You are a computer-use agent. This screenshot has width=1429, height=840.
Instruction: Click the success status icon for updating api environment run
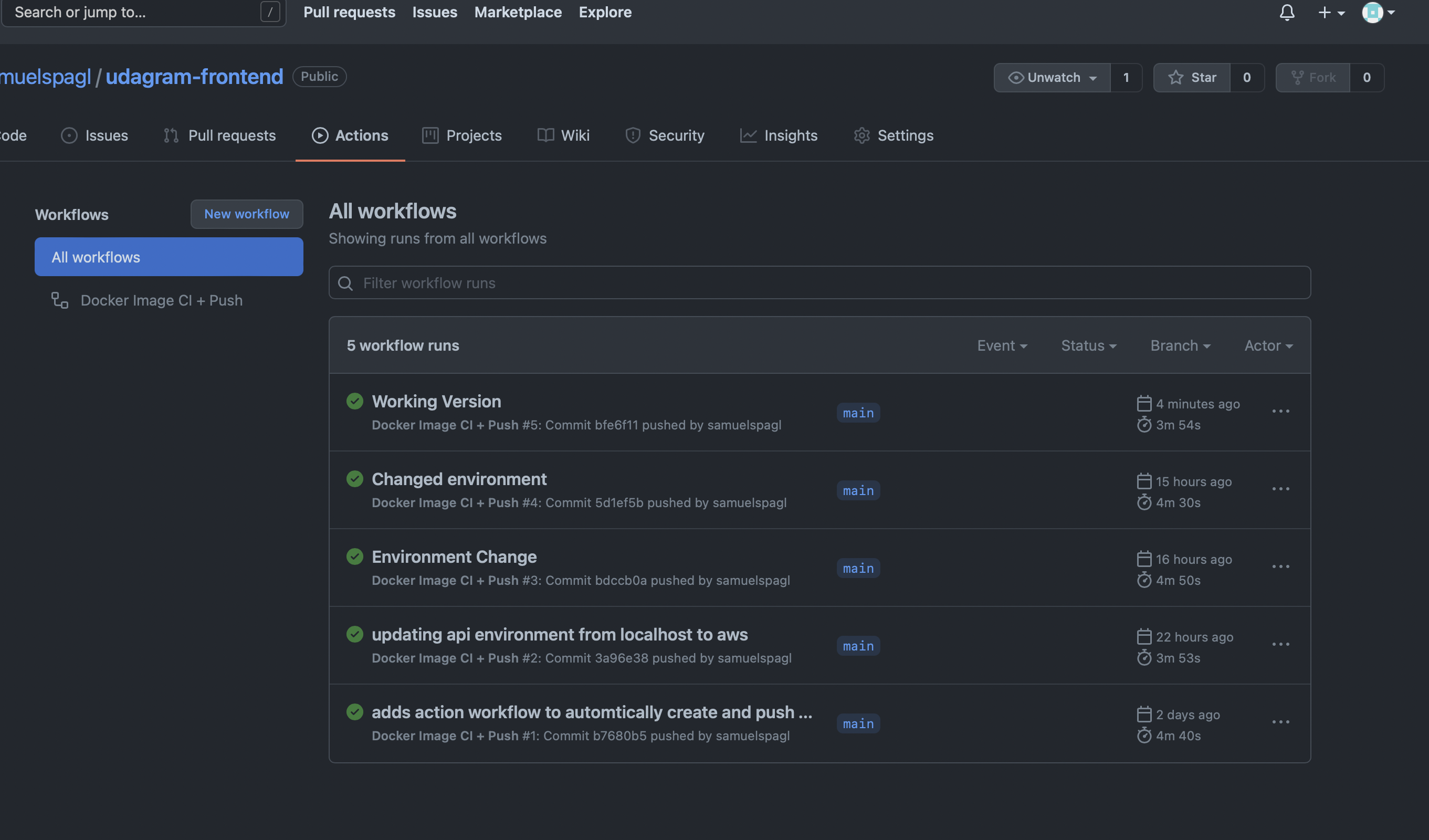click(354, 634)
